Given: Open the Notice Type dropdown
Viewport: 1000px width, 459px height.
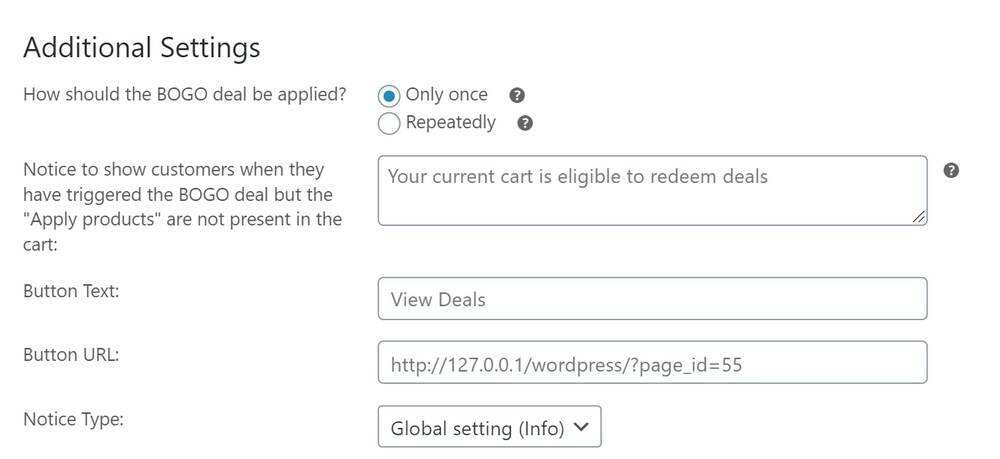Looking at the screenshot, I should [x=489, y=427].
